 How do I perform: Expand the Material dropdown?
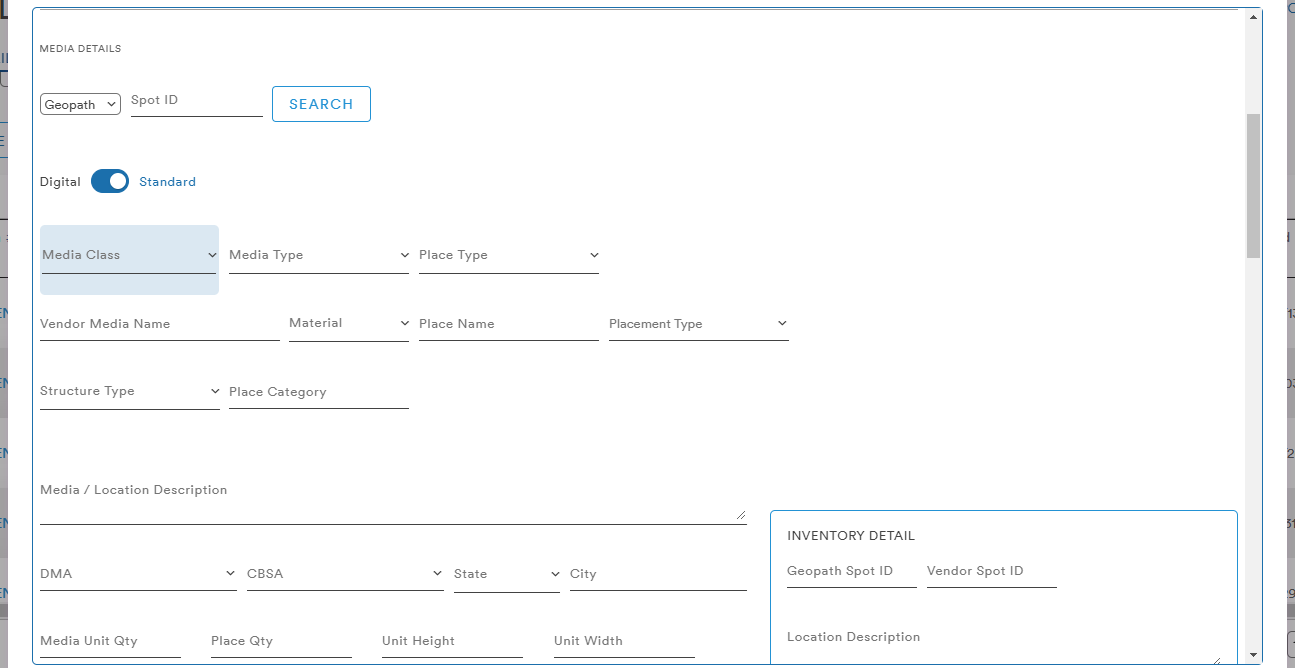pos(349,324)
